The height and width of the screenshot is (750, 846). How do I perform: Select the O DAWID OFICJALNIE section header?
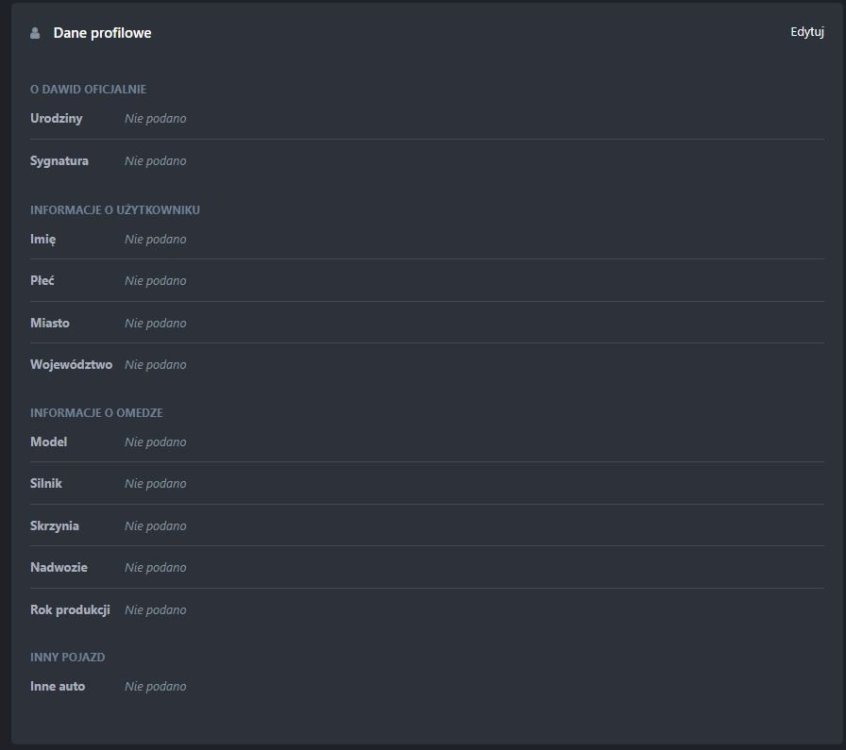(x=87, y=88)
